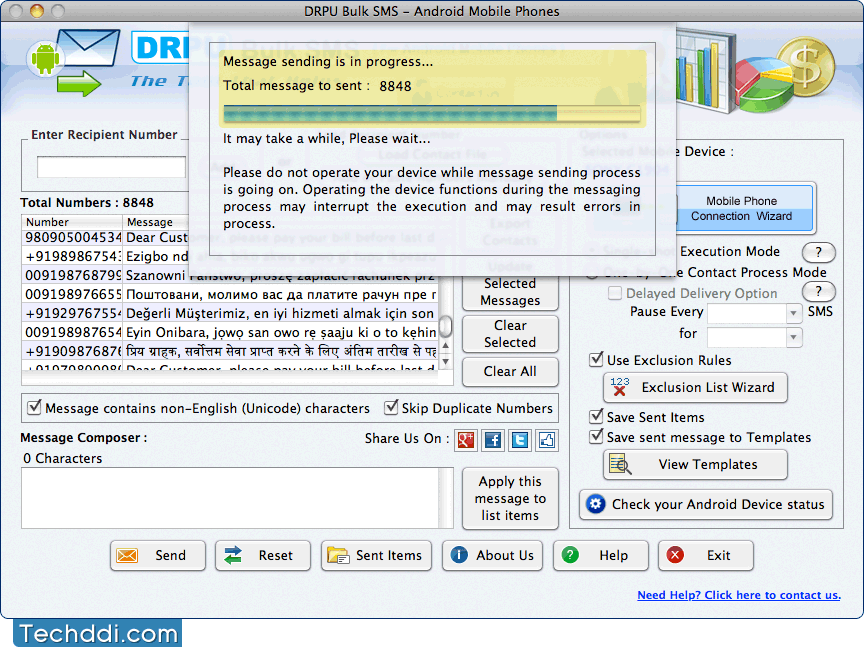Viewport: 864px width, 647px height.
Task: Click the Number column header
Action: coord(72,222)
